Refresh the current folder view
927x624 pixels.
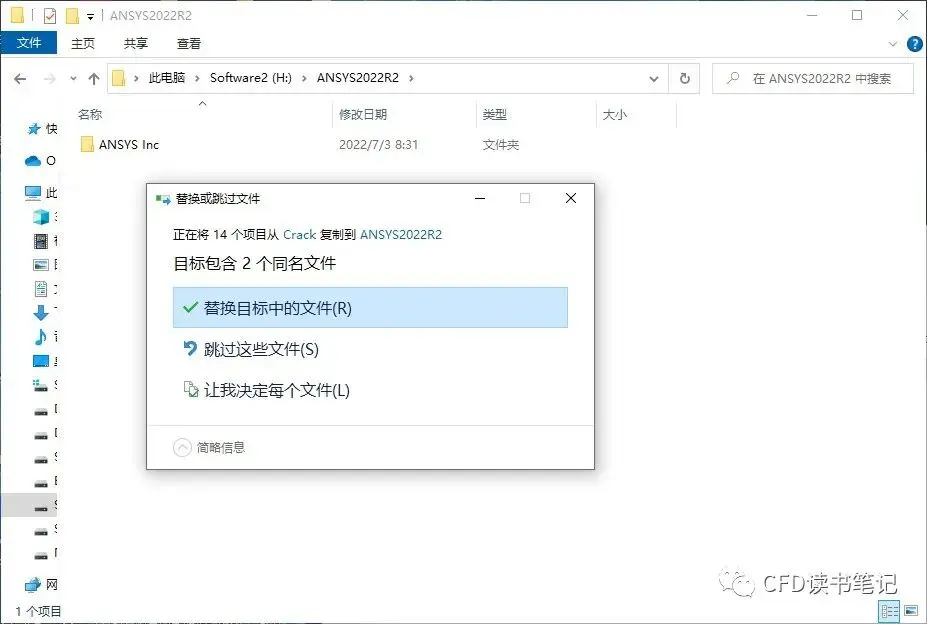click(685, 79)
